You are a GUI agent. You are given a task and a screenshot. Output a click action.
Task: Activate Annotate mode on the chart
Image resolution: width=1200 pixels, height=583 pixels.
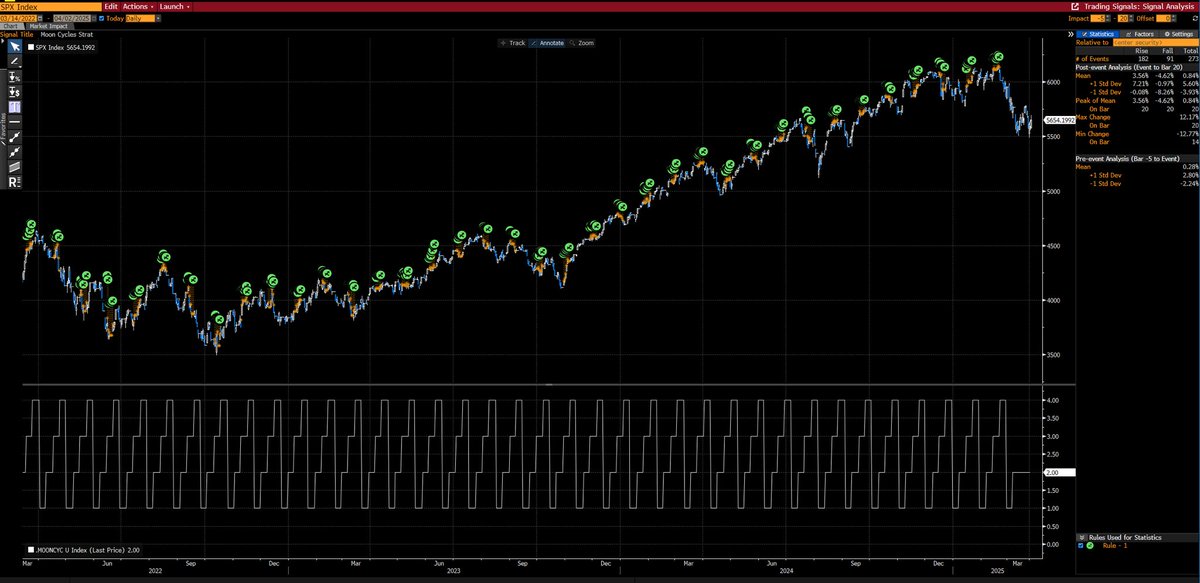pos(547,43)
